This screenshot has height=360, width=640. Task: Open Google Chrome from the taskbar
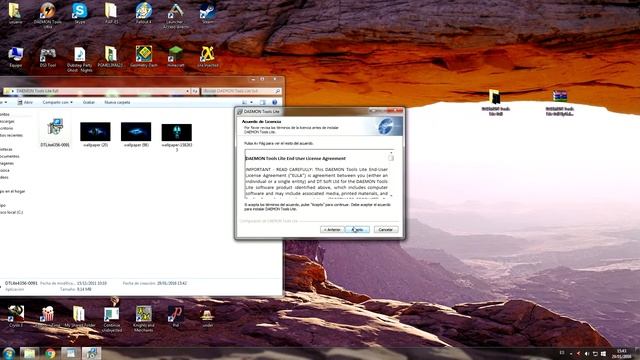(x=50, y=353)
